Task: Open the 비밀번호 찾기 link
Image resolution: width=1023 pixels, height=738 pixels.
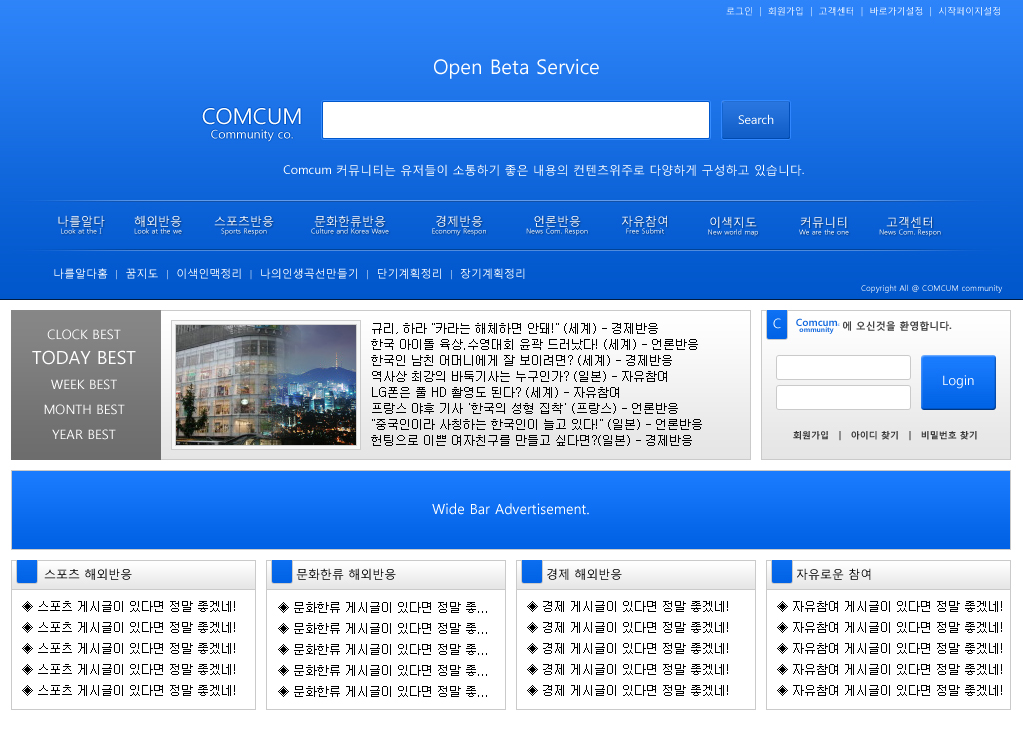Action: [949, 436]
